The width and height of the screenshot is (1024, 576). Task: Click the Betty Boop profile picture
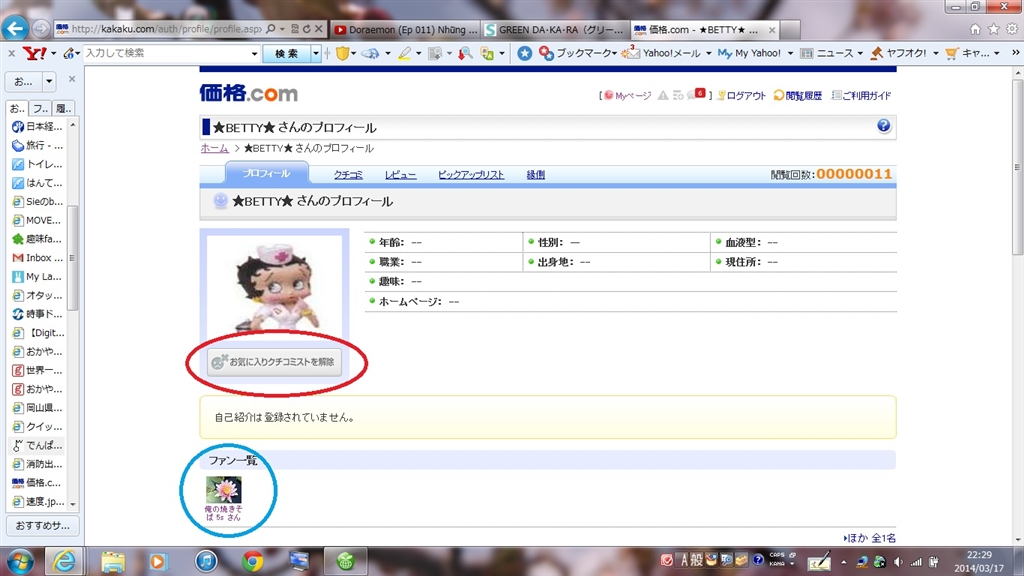[274, 286]
